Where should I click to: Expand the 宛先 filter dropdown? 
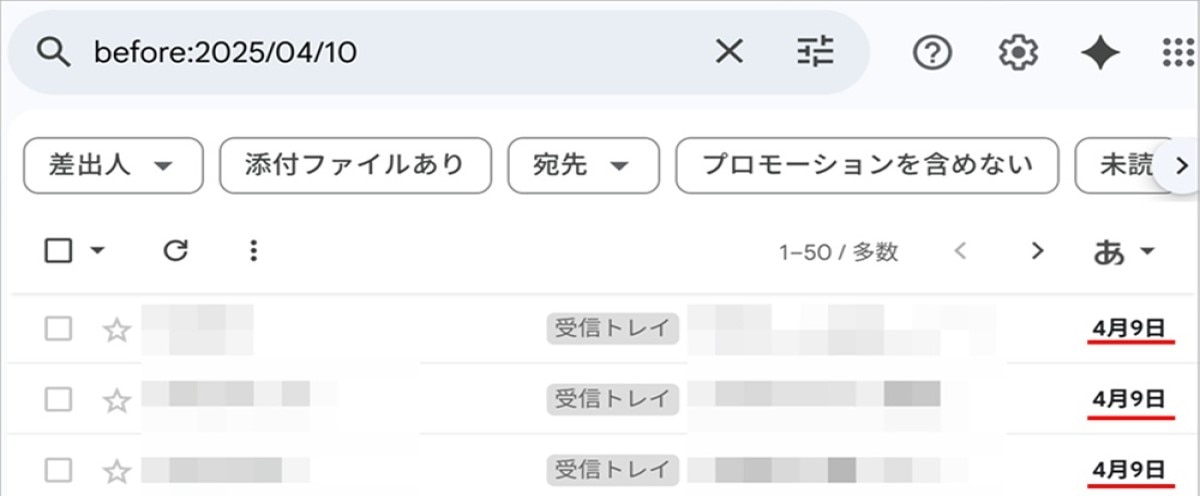[584, 166]
